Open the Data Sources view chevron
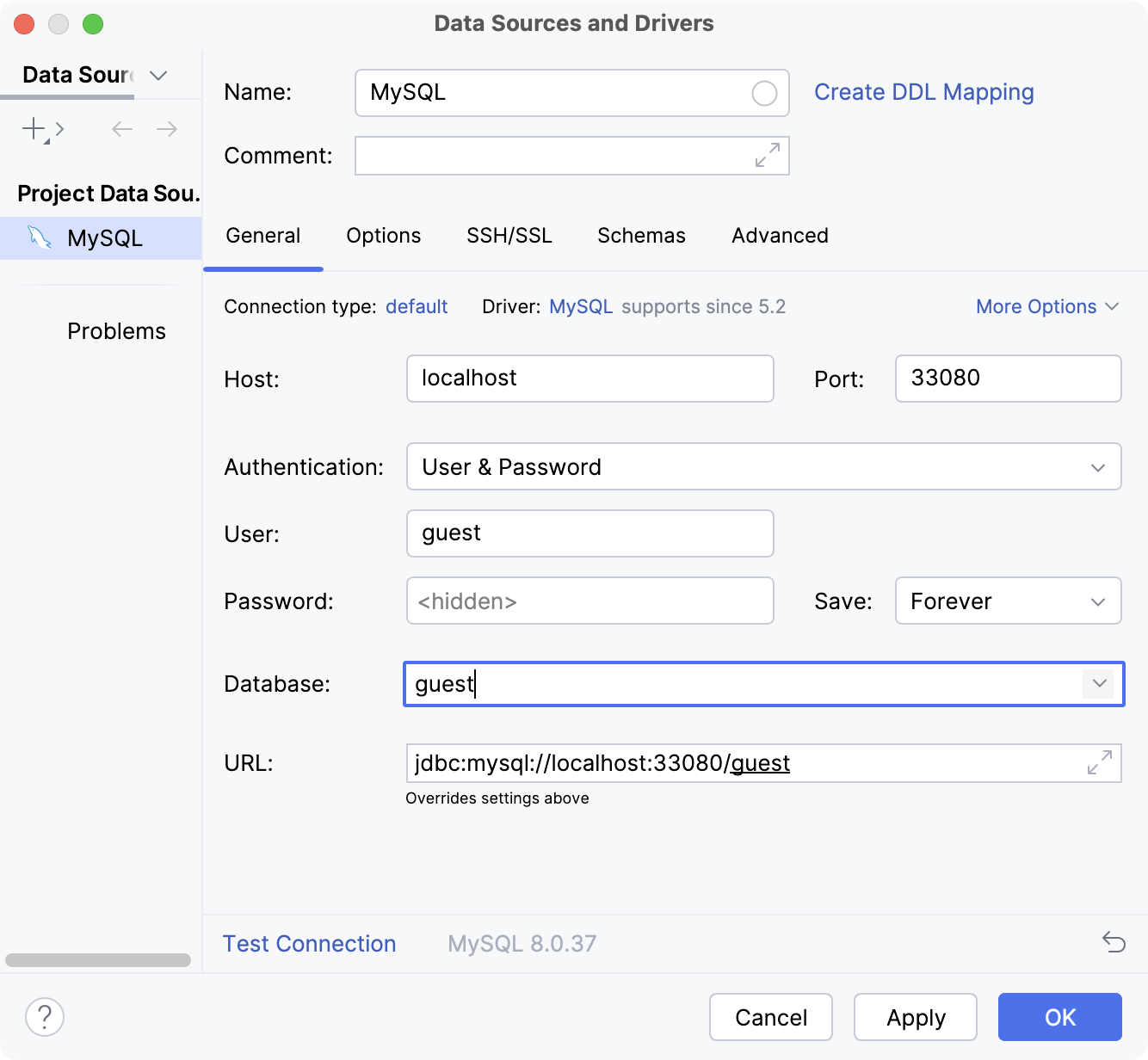 point(157,76)
